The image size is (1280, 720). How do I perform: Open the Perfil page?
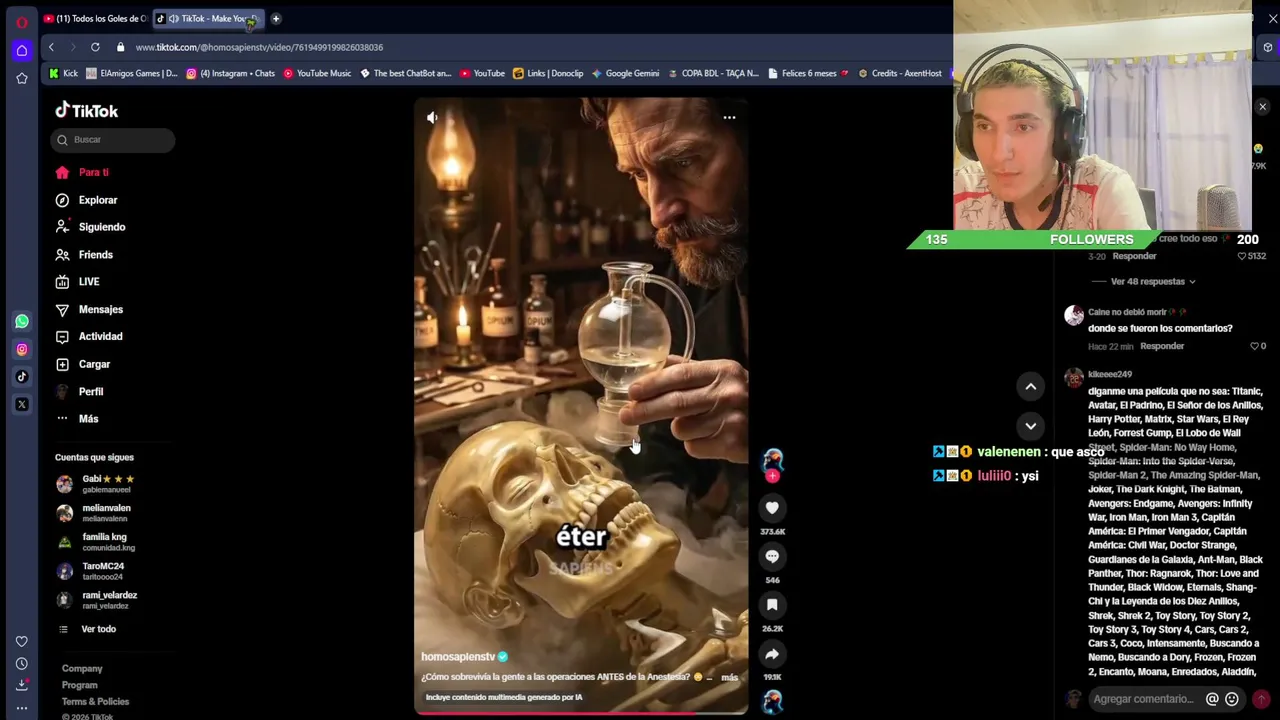pyautogui.click(x=79, y=392)
